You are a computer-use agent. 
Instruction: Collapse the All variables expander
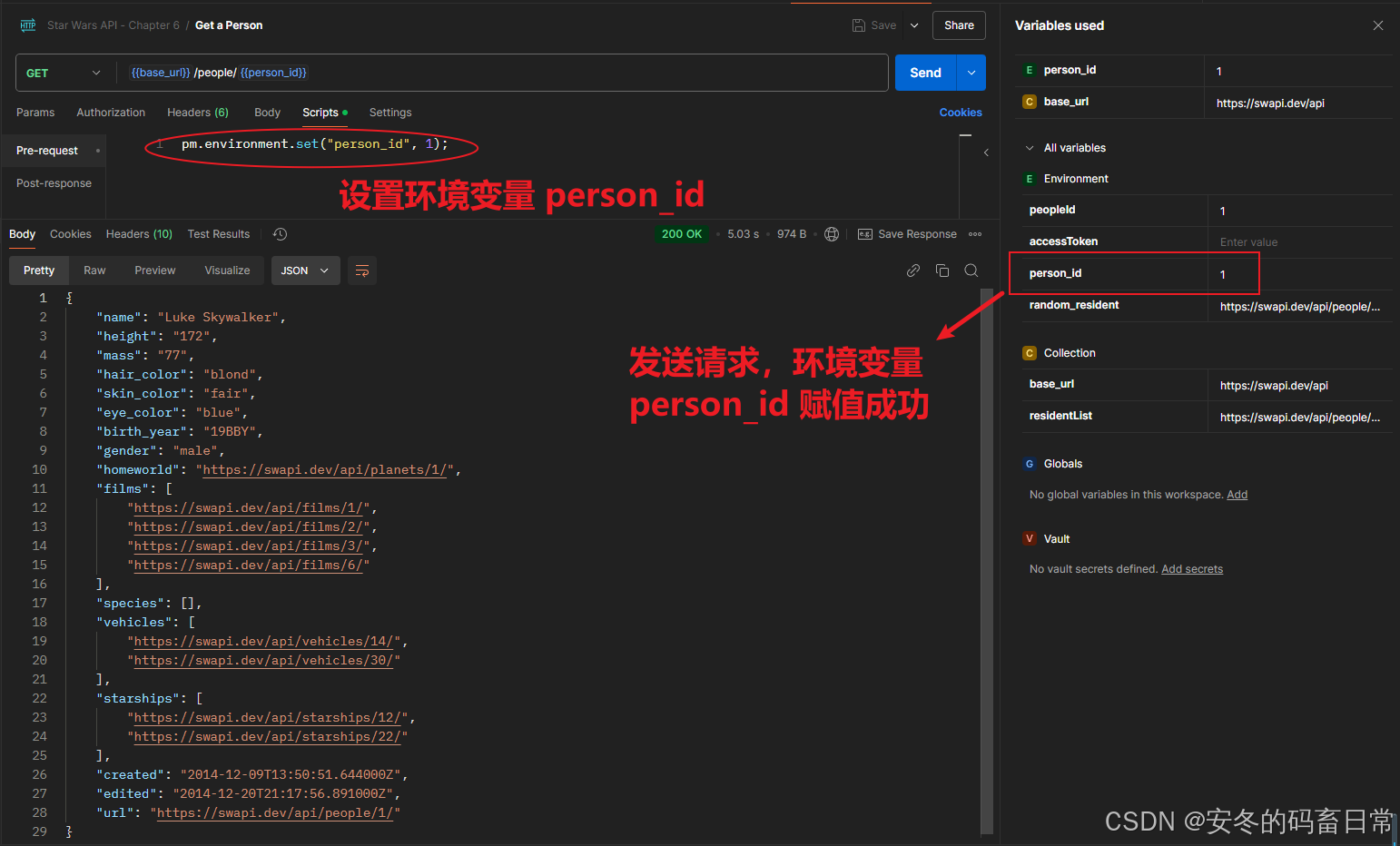[x=1030, y=148]
